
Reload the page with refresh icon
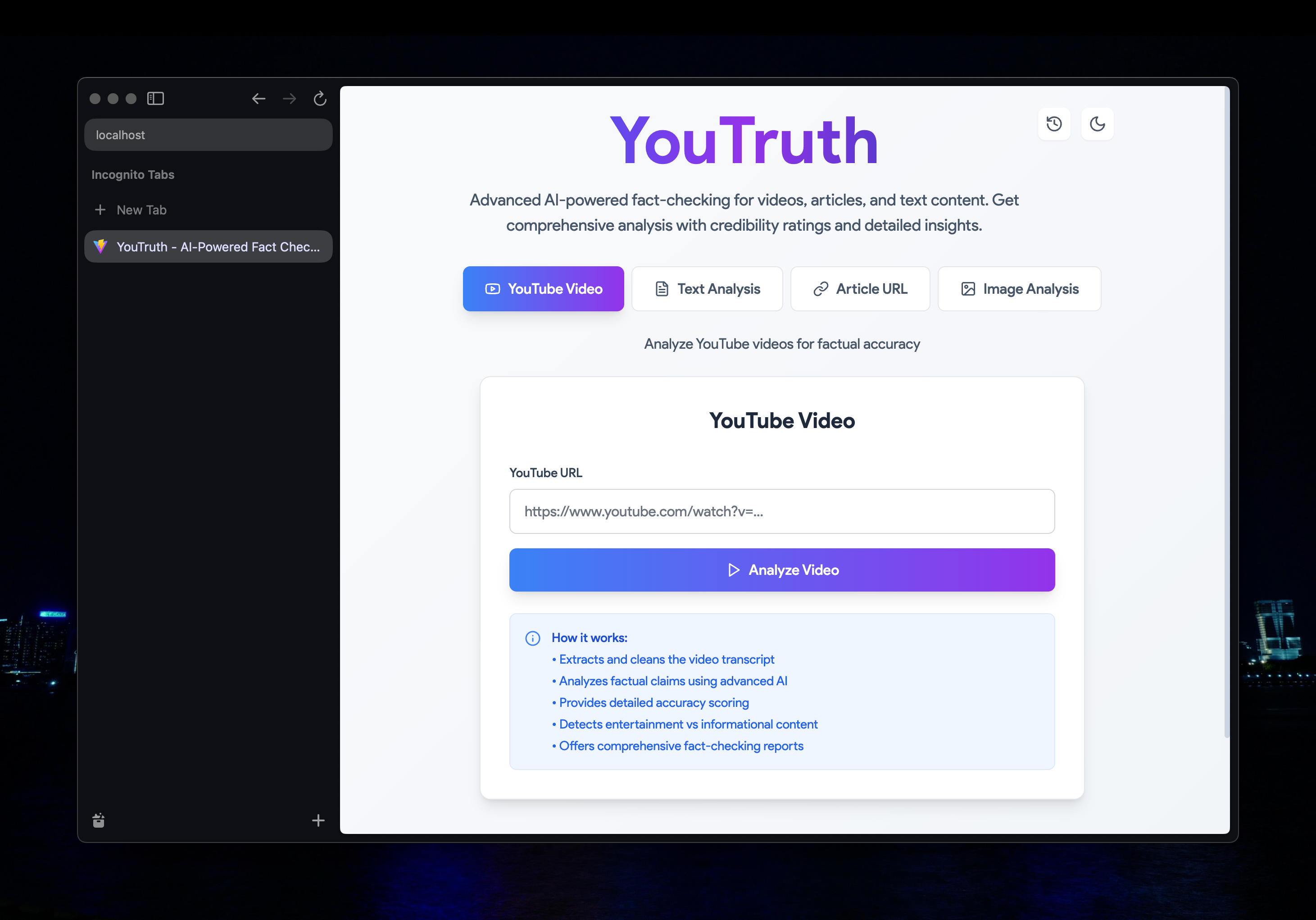(320, 99)
